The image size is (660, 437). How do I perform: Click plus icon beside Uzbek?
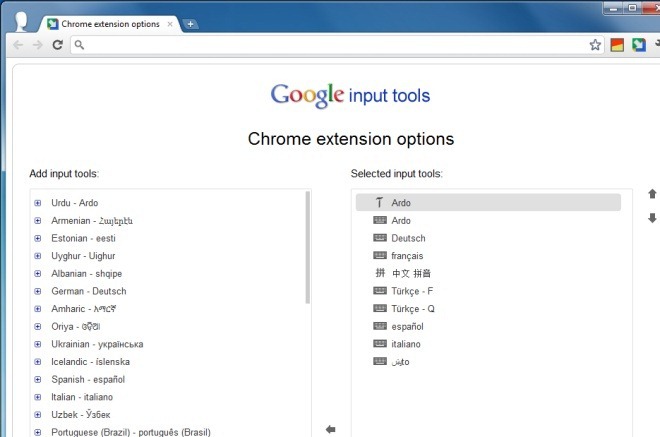38,415
